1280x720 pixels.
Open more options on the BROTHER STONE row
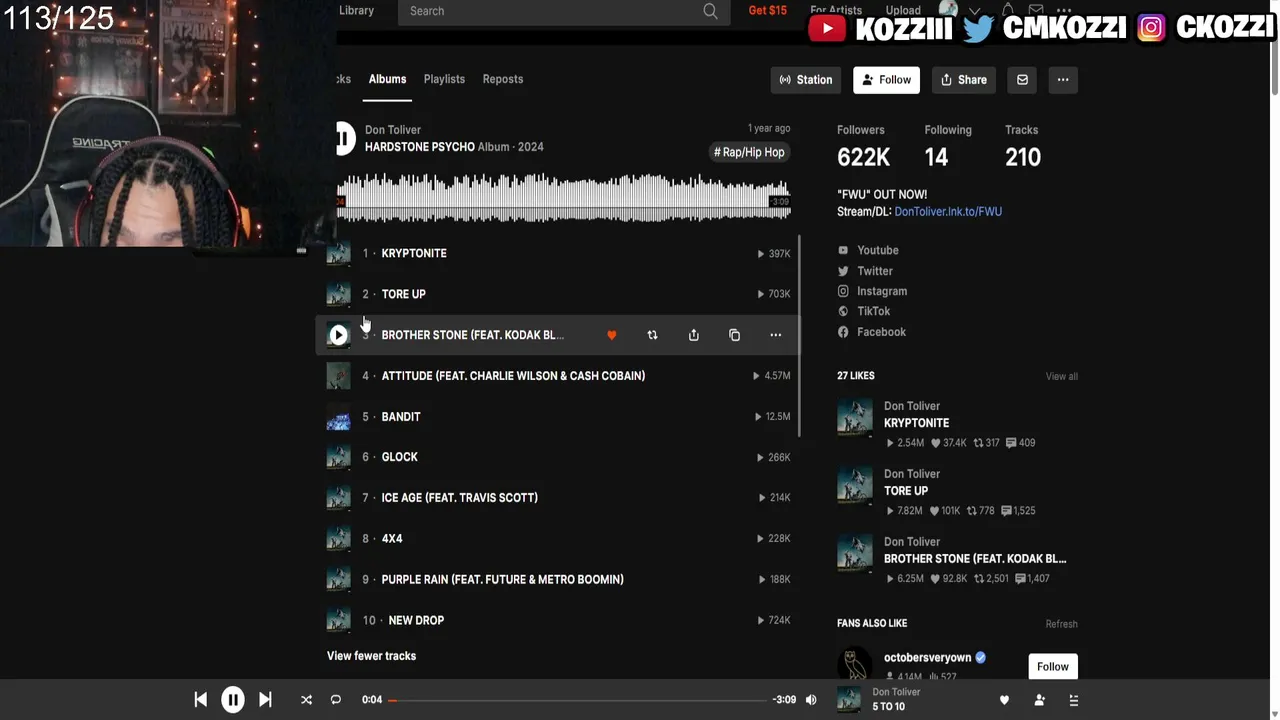(775, 335)
